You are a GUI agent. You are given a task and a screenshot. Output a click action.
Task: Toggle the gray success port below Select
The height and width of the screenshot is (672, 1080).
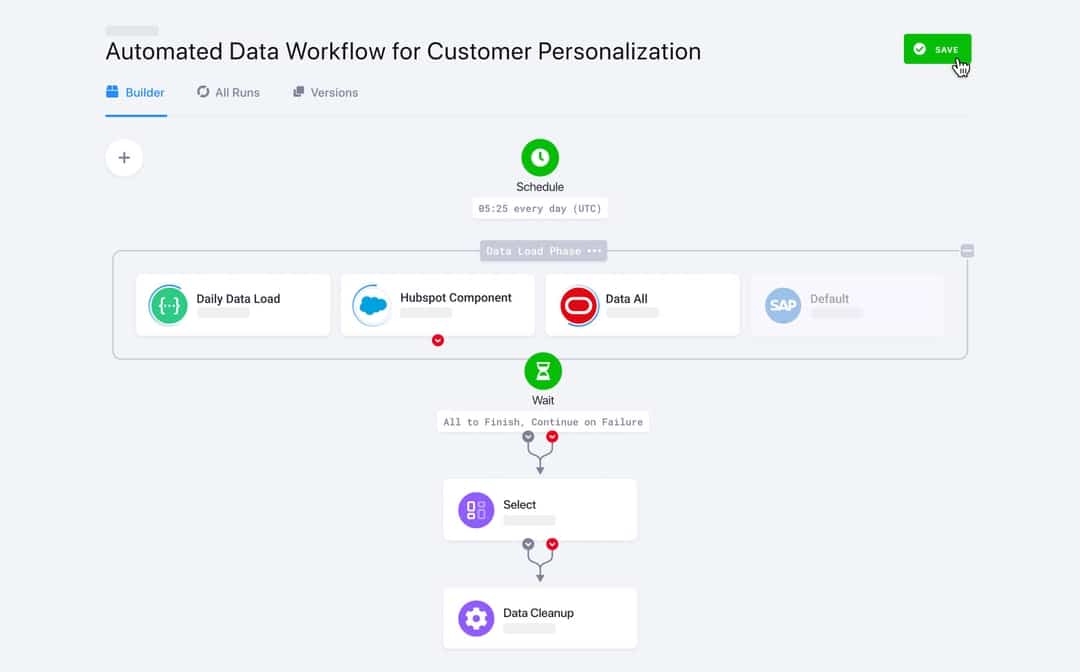pyautogui.click(x=527, y=544)
